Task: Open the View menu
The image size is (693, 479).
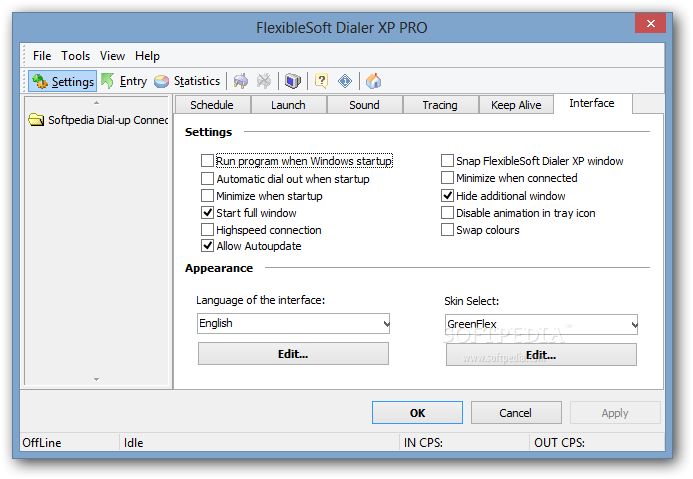Action: click(x=112, y=56)
